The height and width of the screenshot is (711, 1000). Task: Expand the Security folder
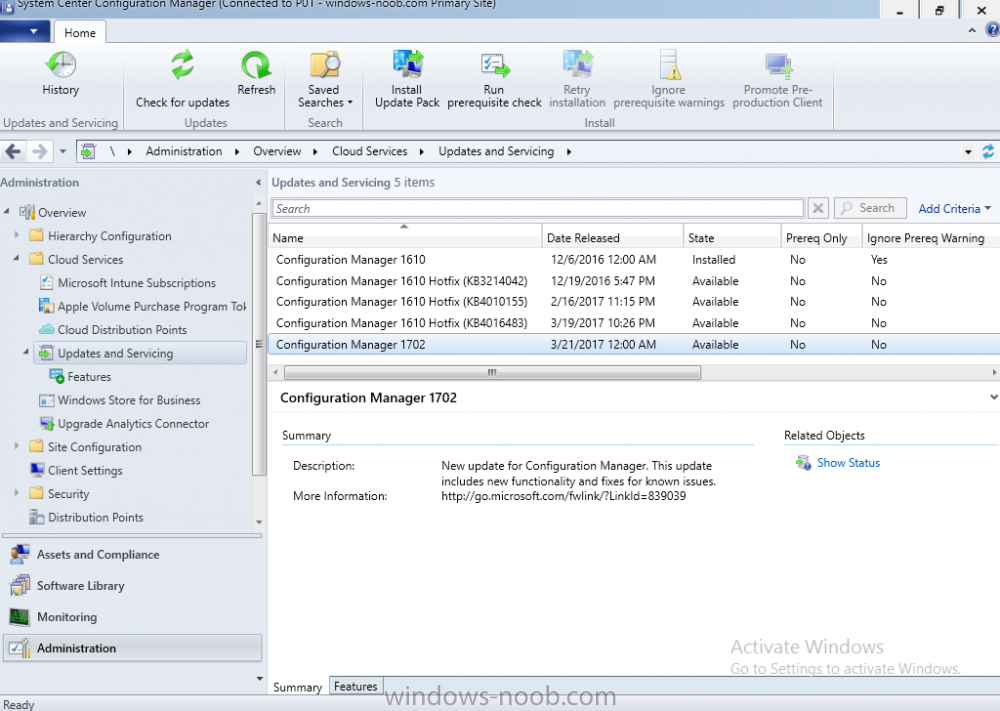(x=17, y=492)
